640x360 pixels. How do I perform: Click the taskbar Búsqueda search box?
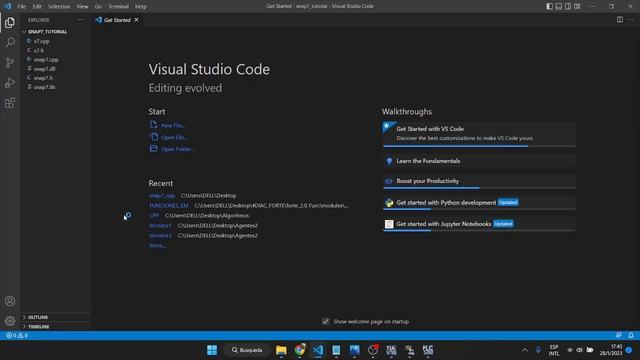click(x=247, y=350)
